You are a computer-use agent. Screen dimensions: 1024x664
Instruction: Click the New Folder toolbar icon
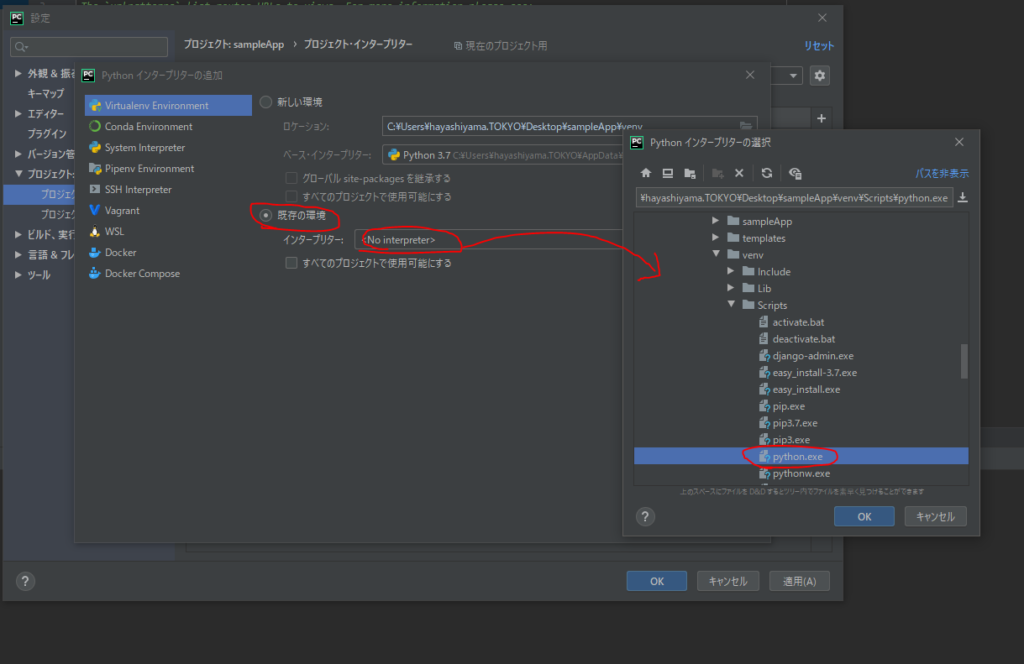[718, 173]
